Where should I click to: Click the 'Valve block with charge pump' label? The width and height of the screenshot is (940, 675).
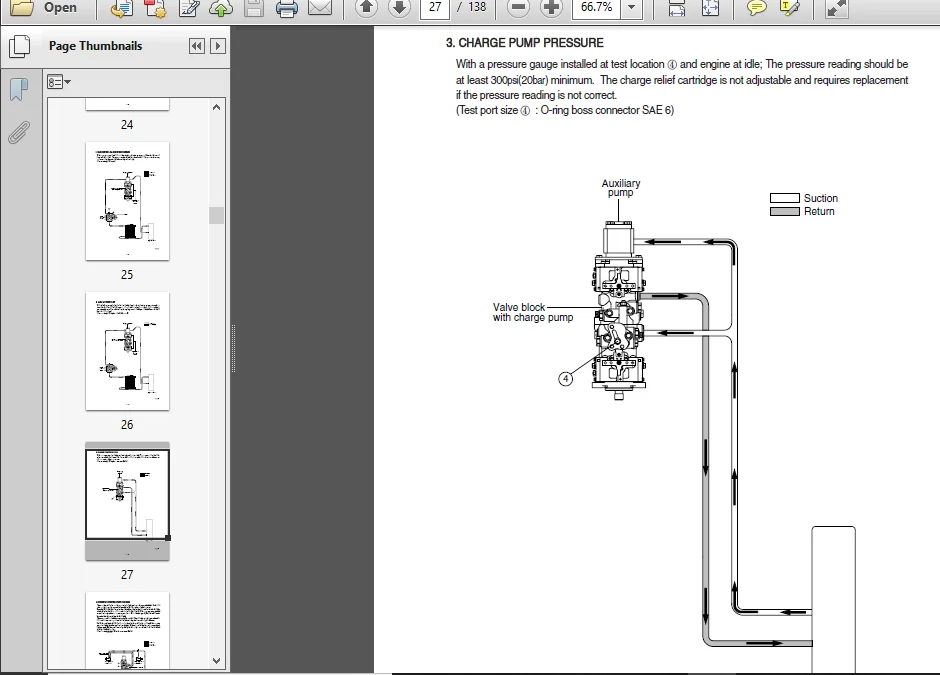pos(533,312)
